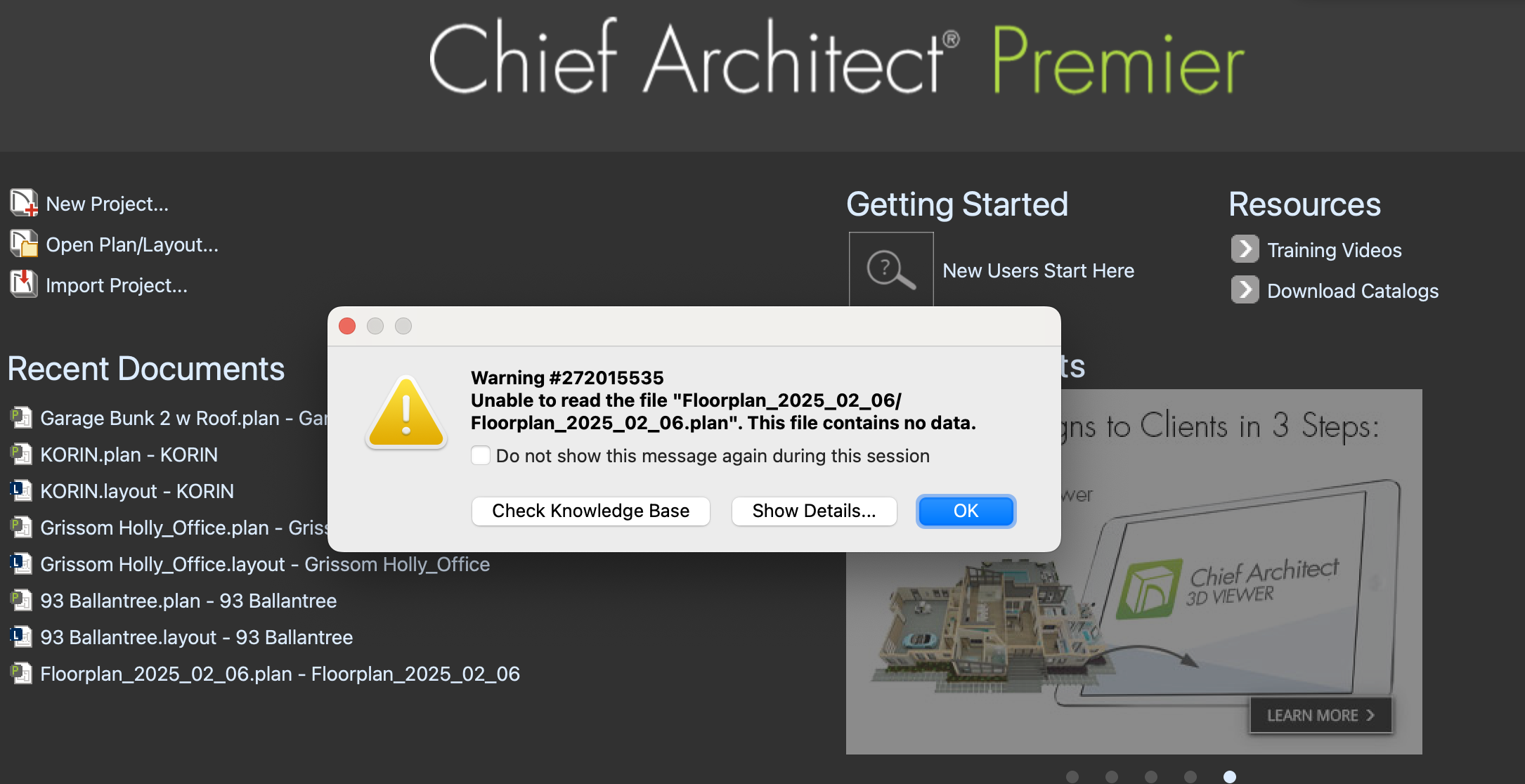This screenshot has height=784, width=1525.
Task: Open Floorplan_2025_02_06.plan recent document
Action: pos(280,674)
